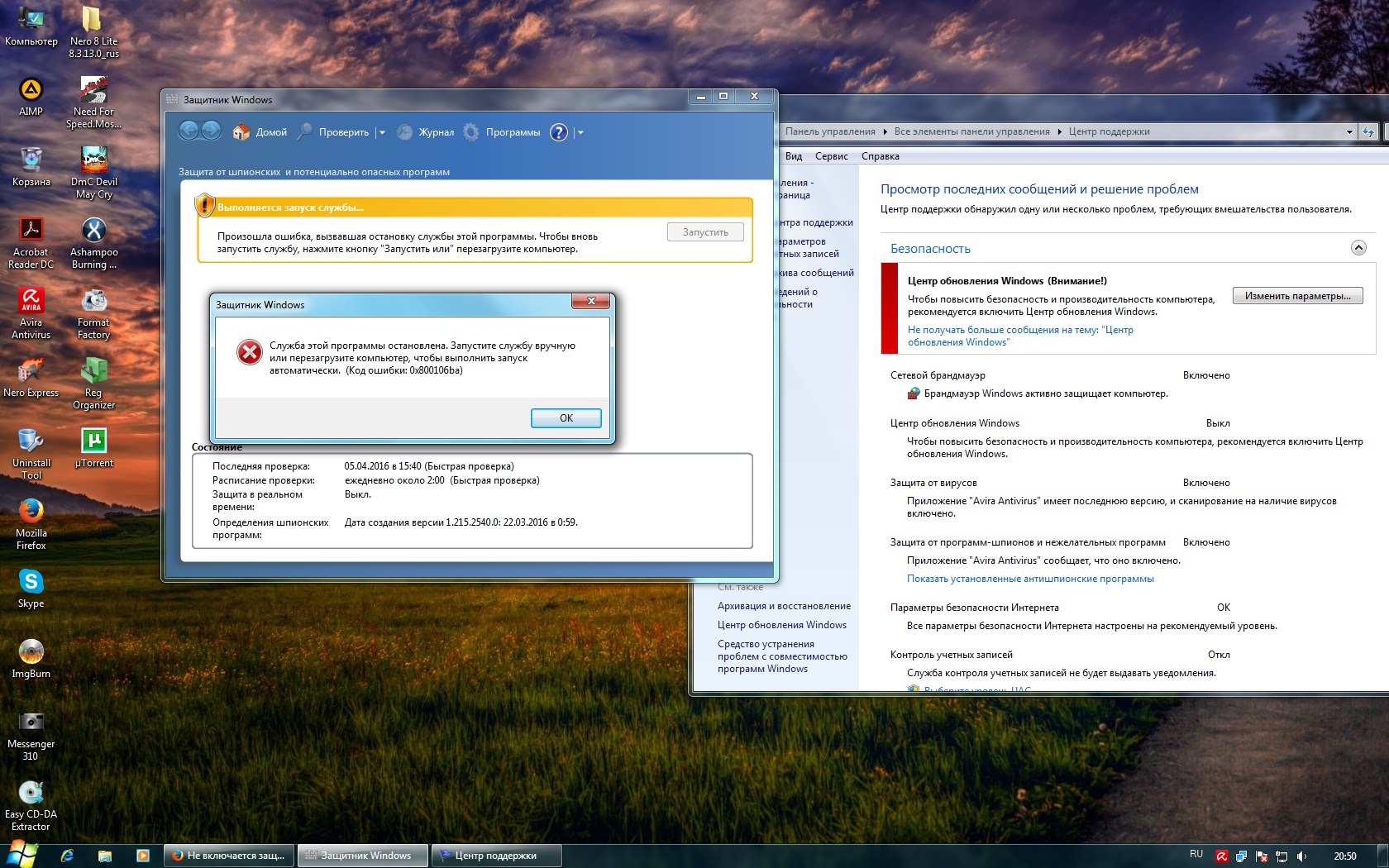The width and height of the screenshot is (1389, 868).
Task: Click the Не получать больше сообщения link
Action: point(1020,336)
